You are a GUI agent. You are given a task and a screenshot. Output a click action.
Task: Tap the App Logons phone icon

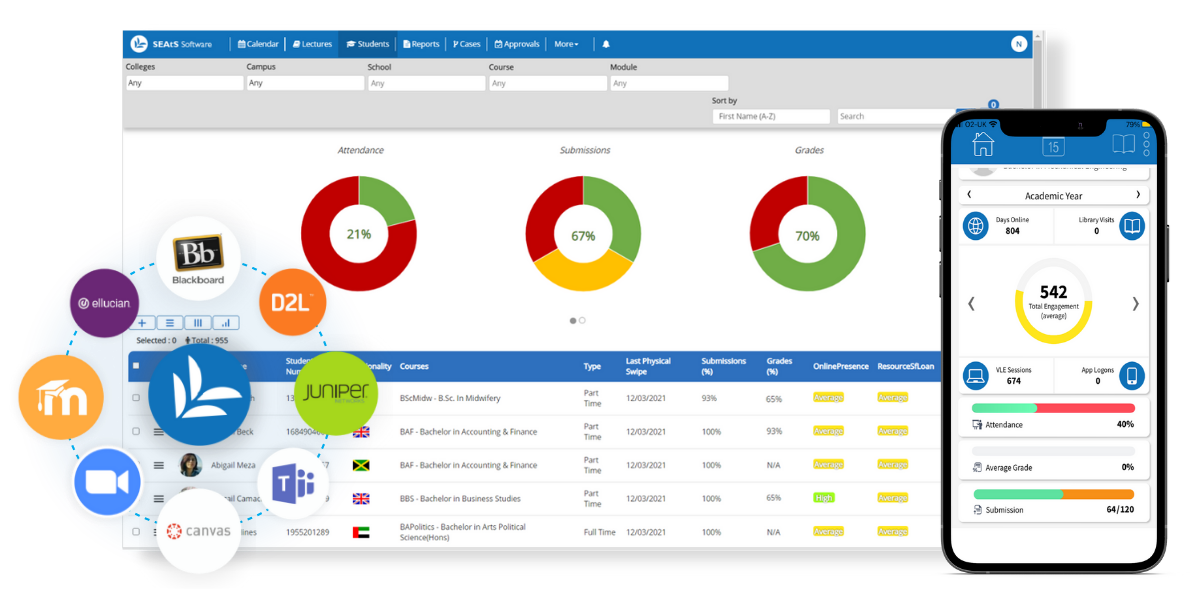point(1132,375)
